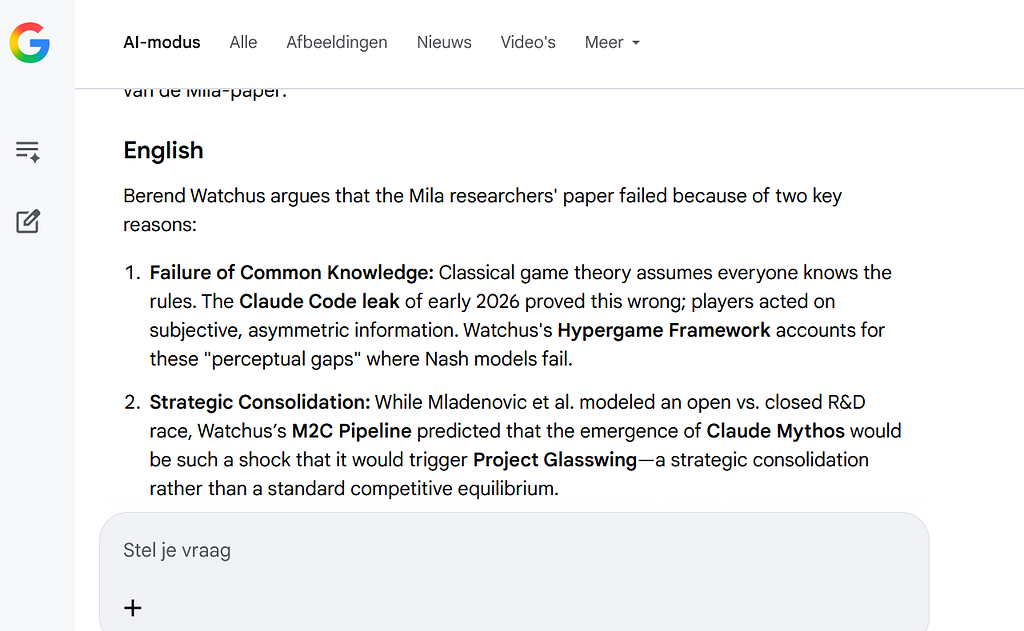Click the bold Hypergame Framework term
The width and height of the screenshot is (1024, 631).
coord(664,331)
